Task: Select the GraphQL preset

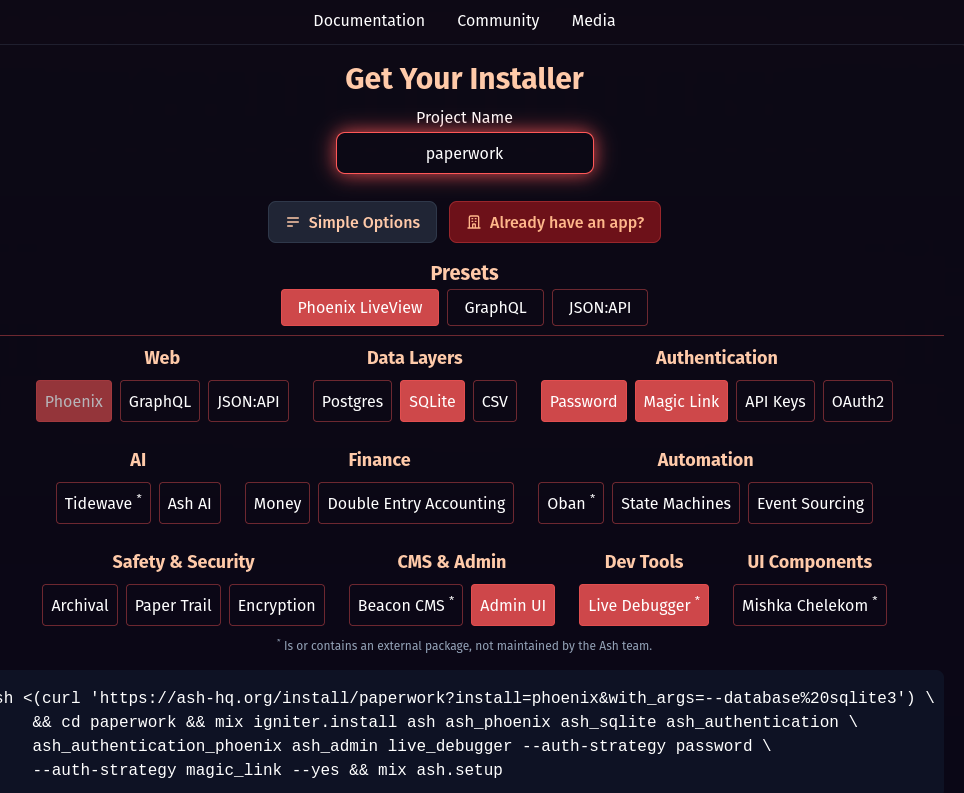Action: coord(495,307)
